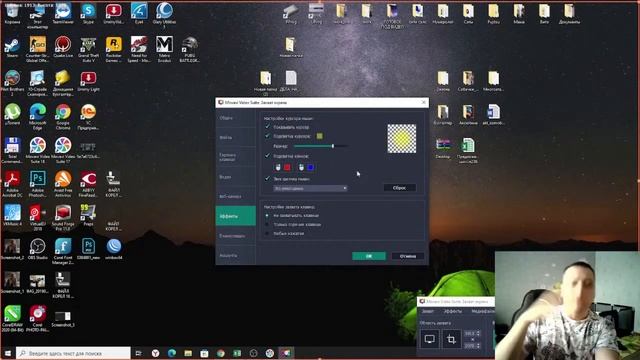Select the Microsoft Edge desktop icon
The height and width of the screenshot is (360, 640).
tap(38, 116)
